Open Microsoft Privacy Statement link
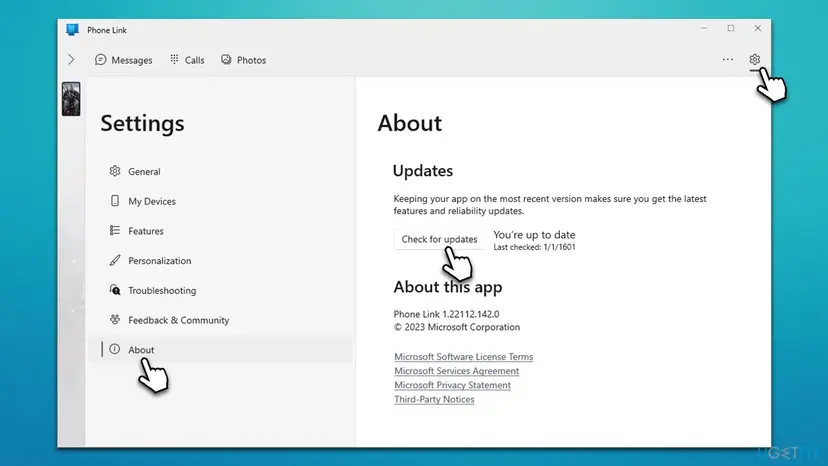Viewport: 828px width, 466px height. pos(453,385)
